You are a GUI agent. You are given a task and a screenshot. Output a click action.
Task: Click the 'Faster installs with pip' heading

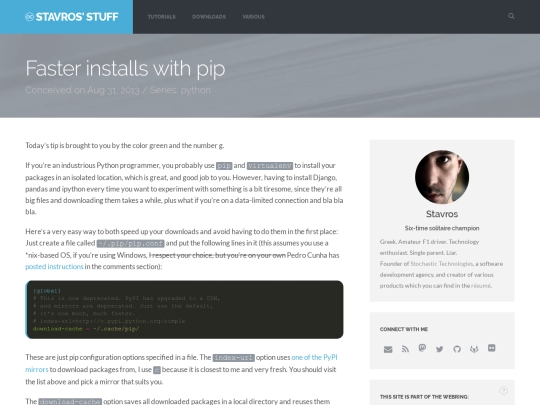click(125, 68)
